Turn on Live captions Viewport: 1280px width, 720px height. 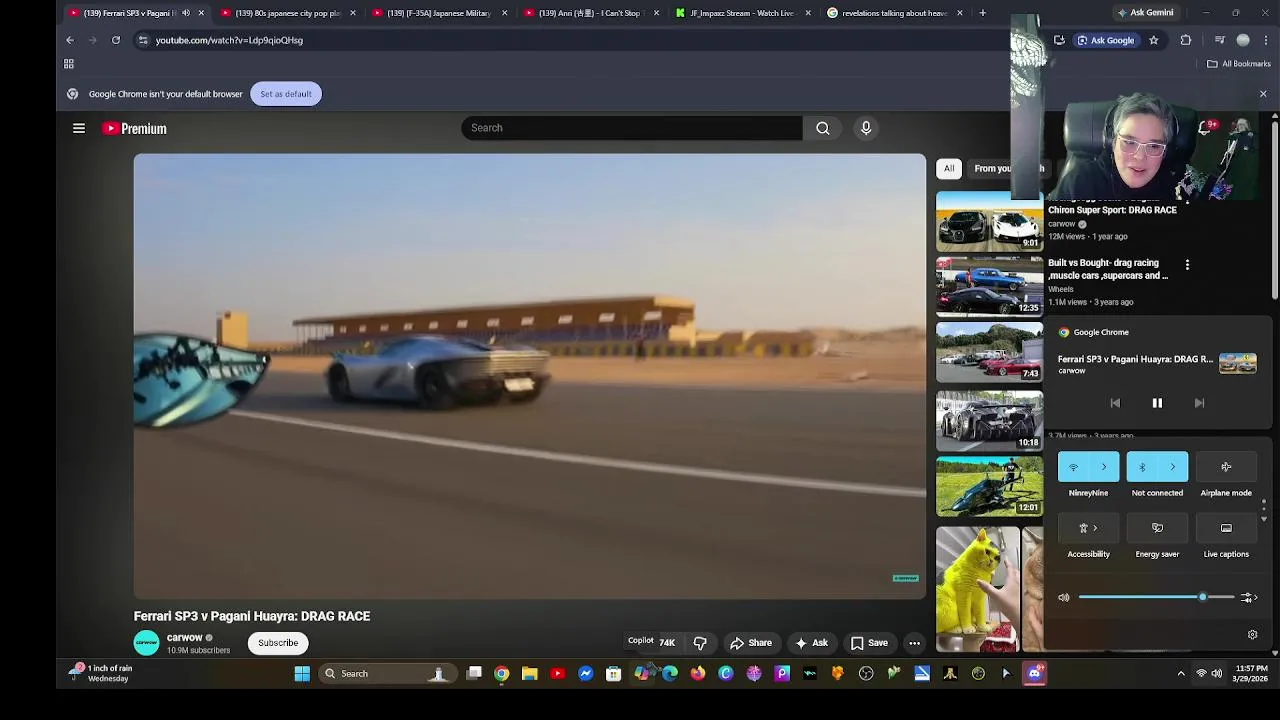(x=1226, y=528)
